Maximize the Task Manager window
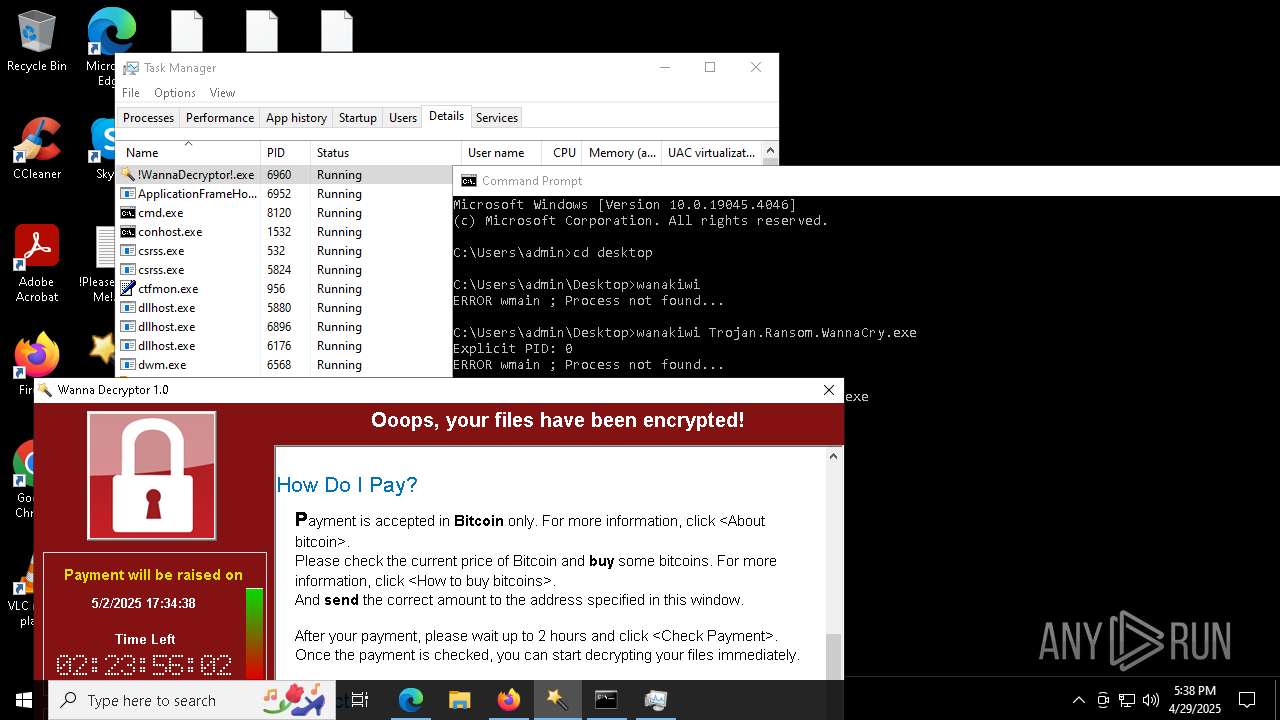 710,67
